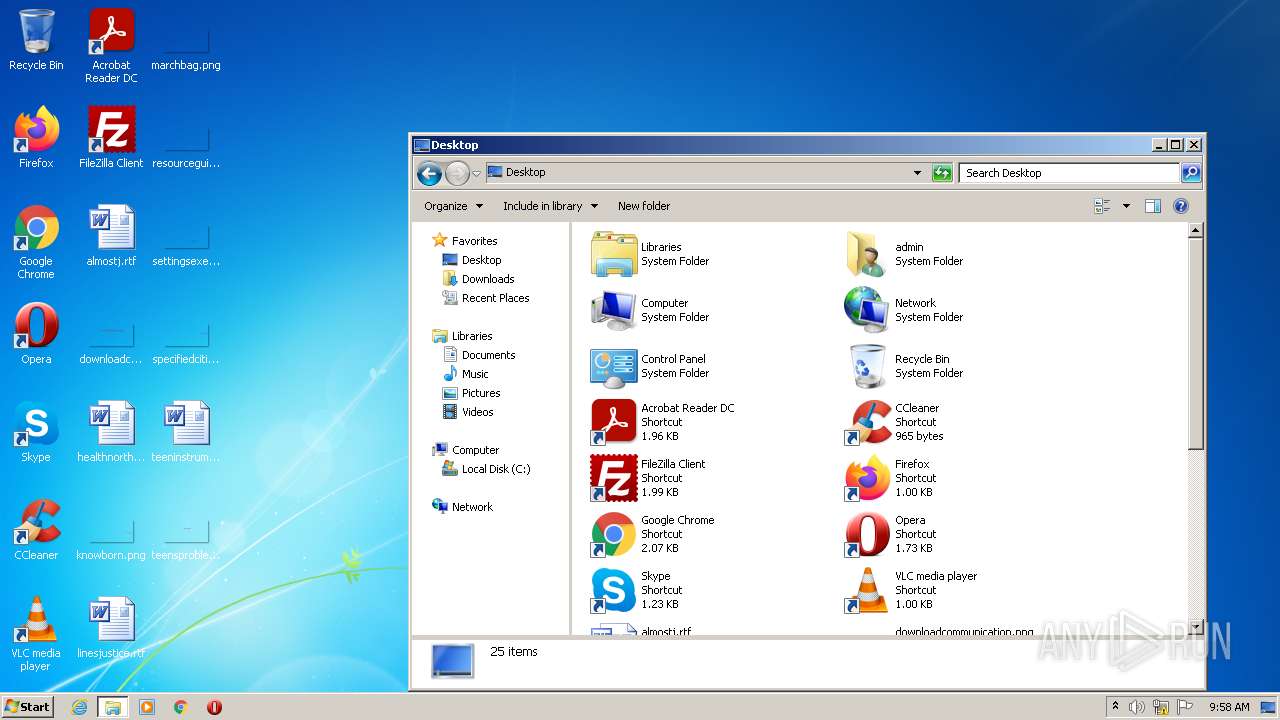The image size is (1280, 720).
Task: Select the Computer system folder icon
Action: (614, 310)
